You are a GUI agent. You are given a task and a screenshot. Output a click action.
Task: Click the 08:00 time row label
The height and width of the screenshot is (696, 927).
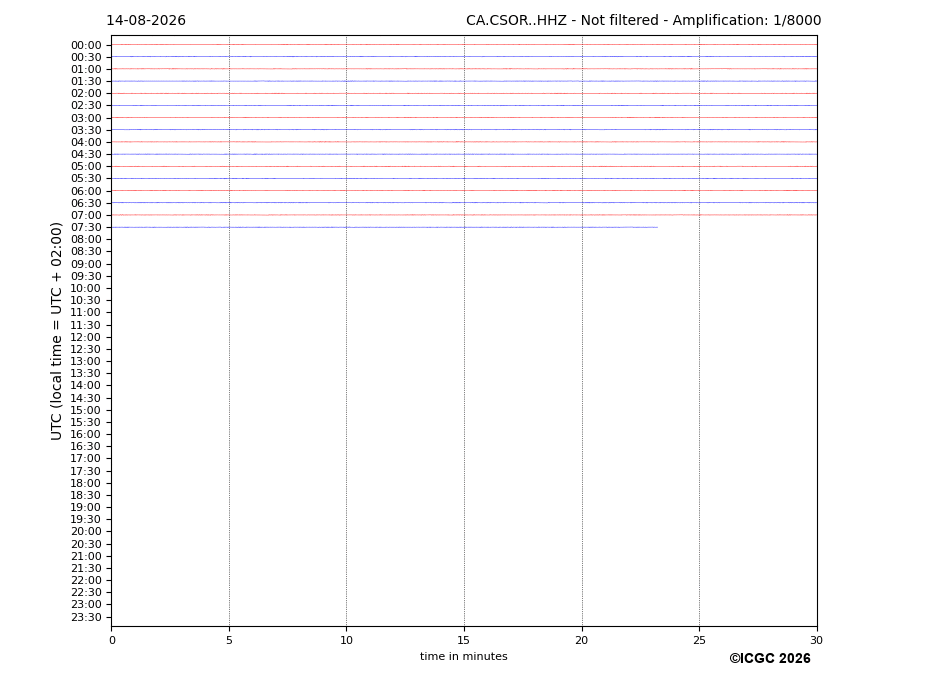point(86,239)
